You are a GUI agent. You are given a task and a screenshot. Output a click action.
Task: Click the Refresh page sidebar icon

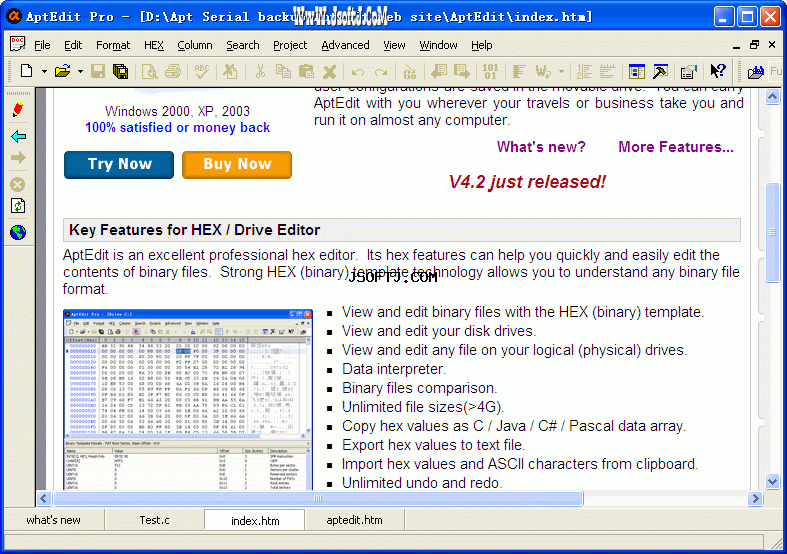[18, 206]
